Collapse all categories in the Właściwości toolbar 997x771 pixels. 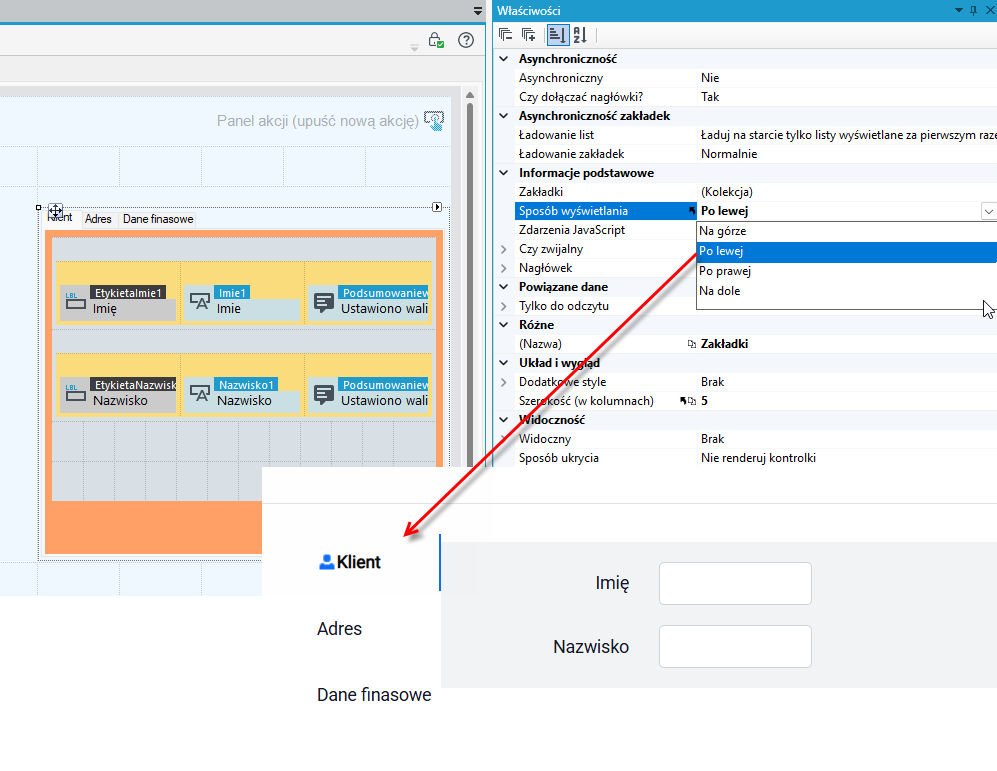pyautogui.click(x=505, y=35)
